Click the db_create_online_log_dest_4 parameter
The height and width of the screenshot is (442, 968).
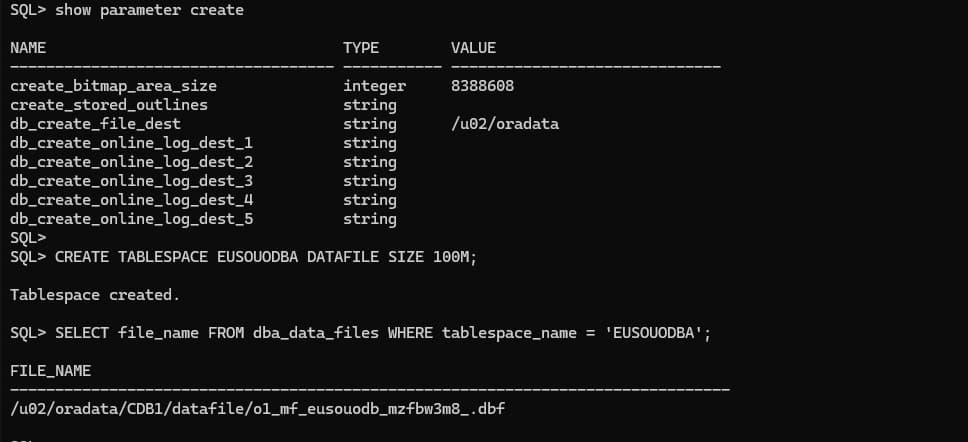point(131,200)
